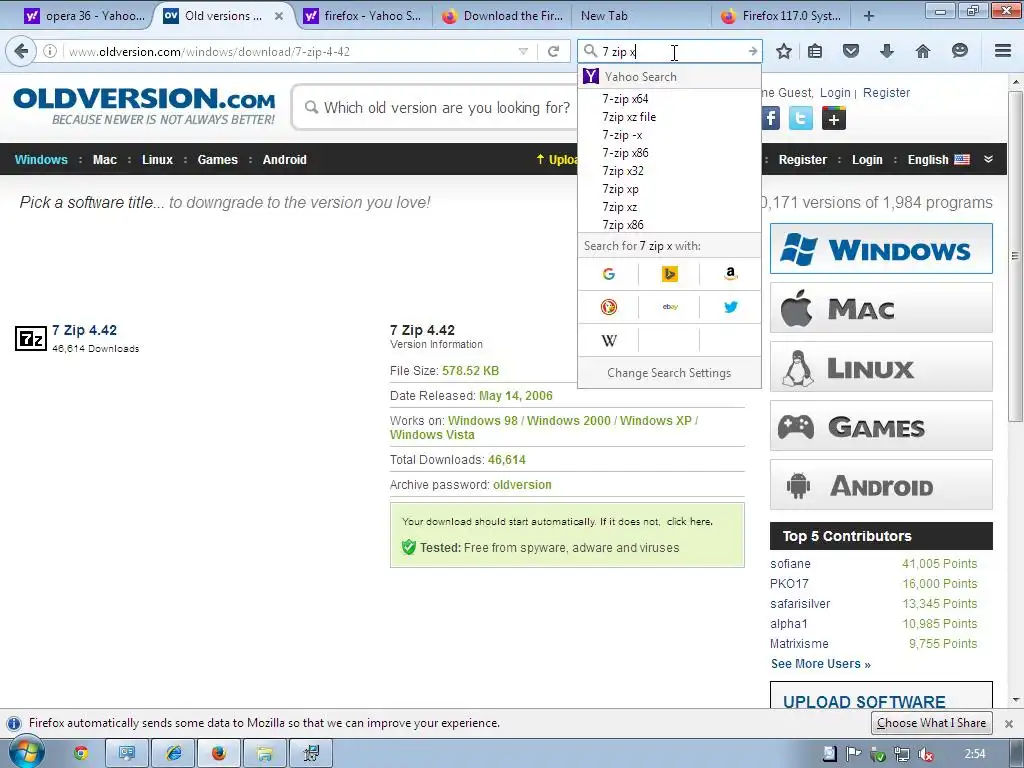The height and width of the screenshot is (768, 1024).
Task: Click the Google Plus share icon
Action: (833, 119)
